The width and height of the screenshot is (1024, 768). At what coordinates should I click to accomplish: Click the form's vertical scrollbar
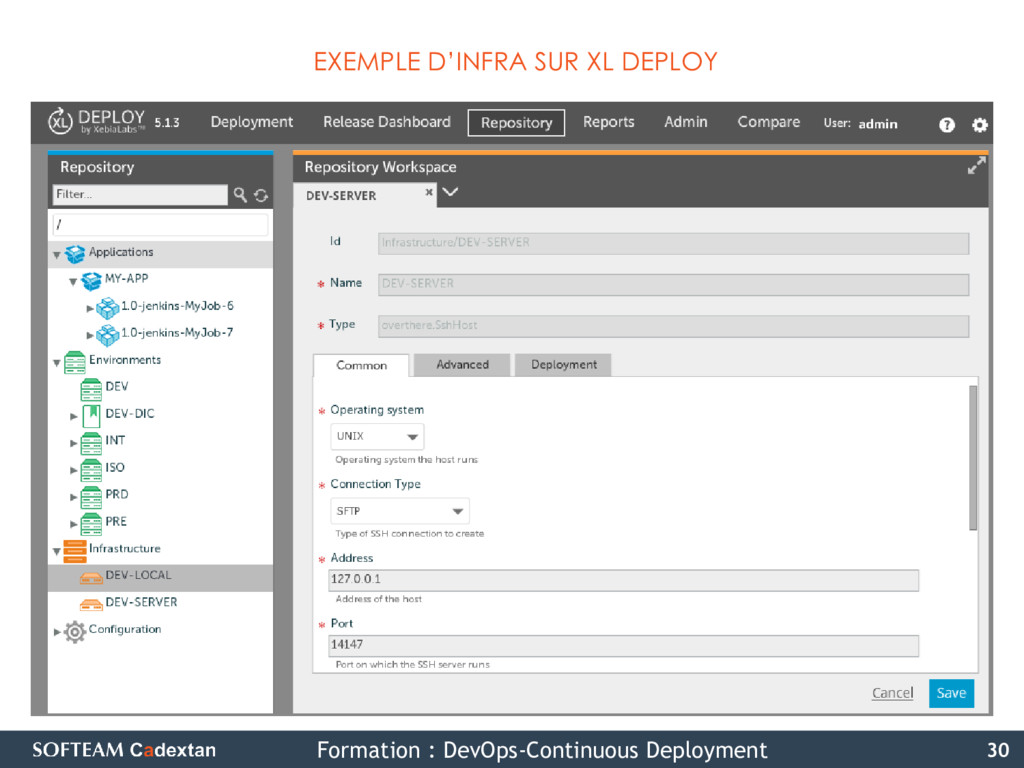point(973,457)
